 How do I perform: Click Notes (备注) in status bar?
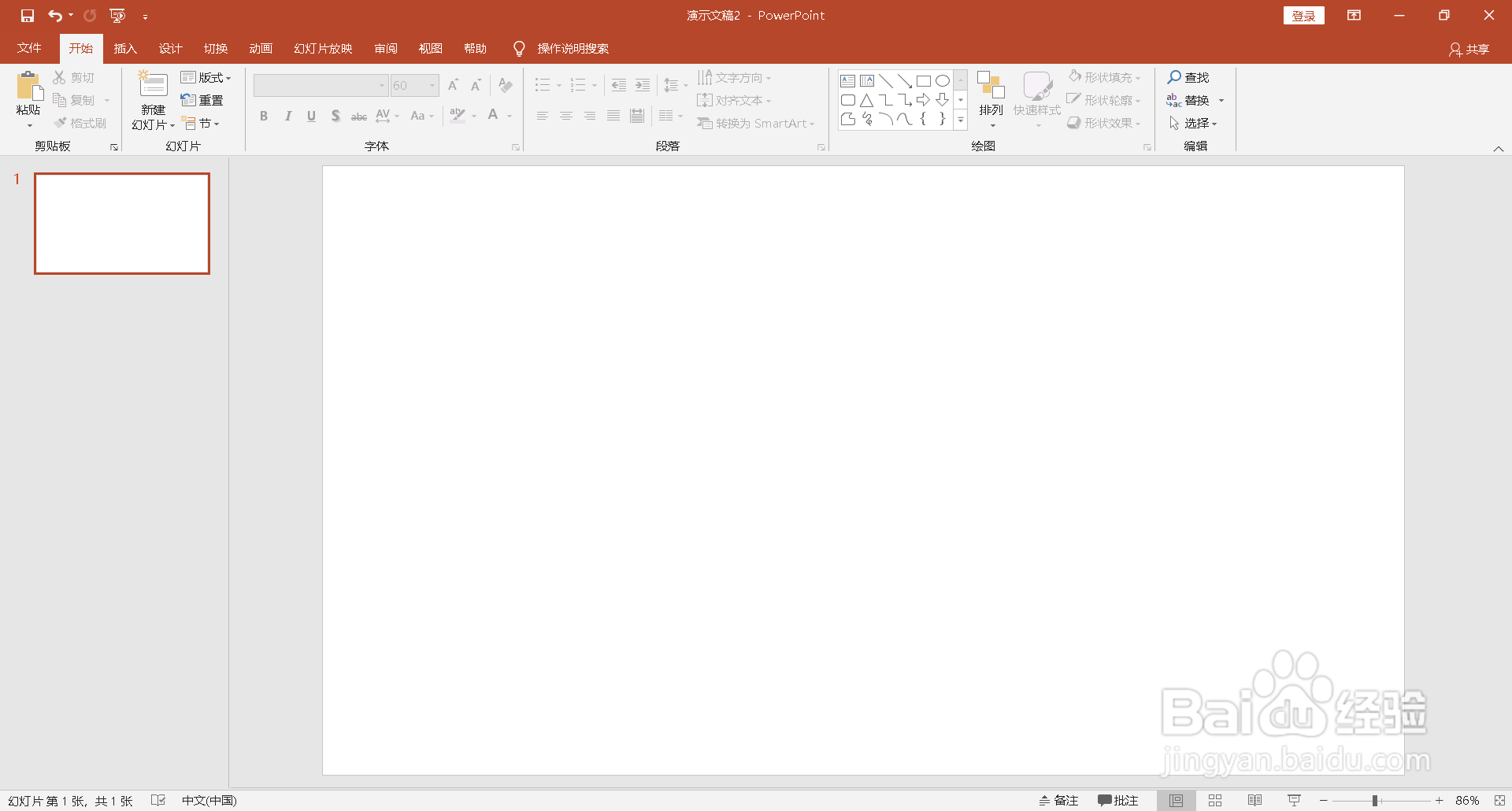click(x=1058, y=800)
